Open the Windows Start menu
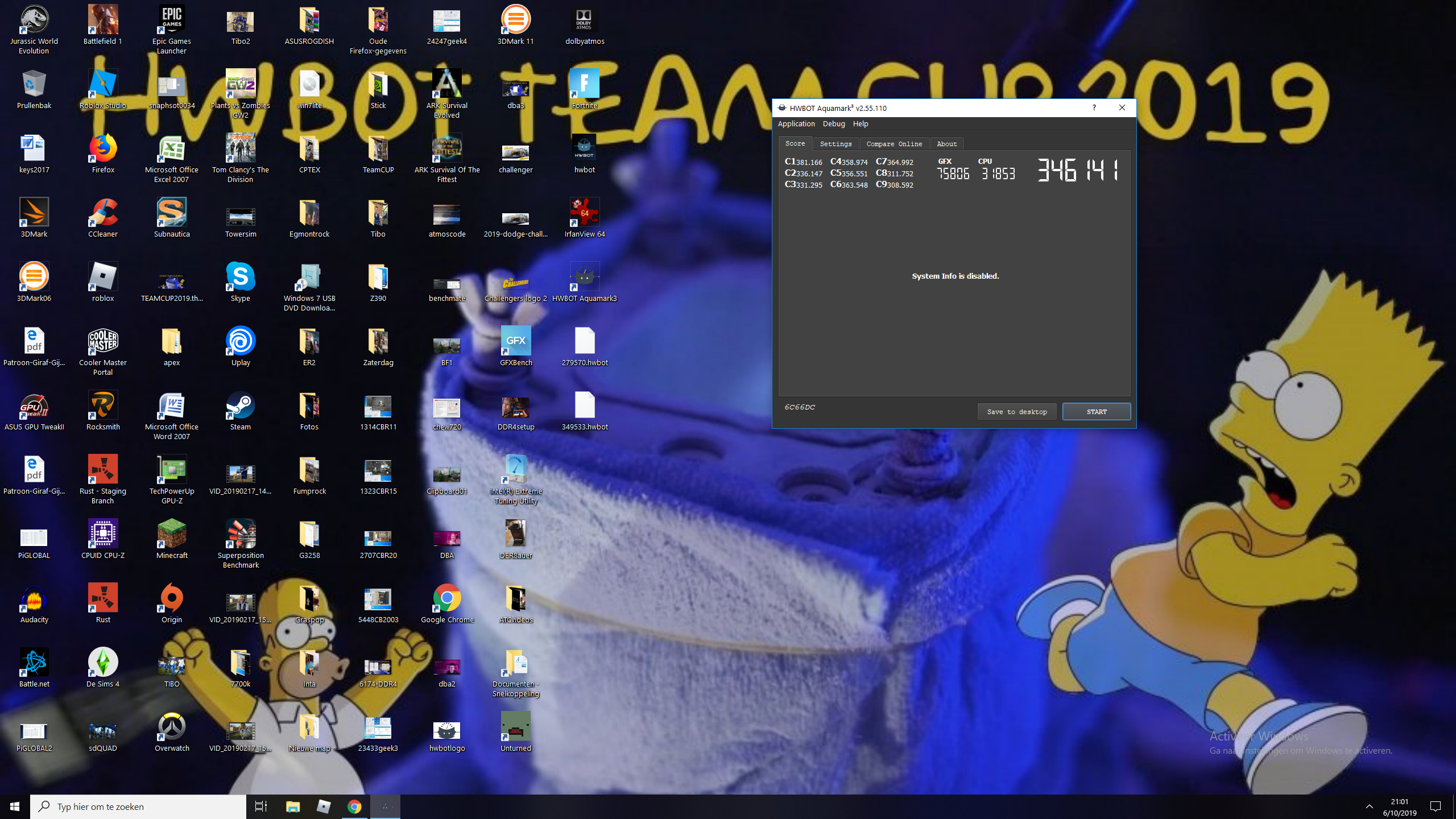 pos(15,806)
